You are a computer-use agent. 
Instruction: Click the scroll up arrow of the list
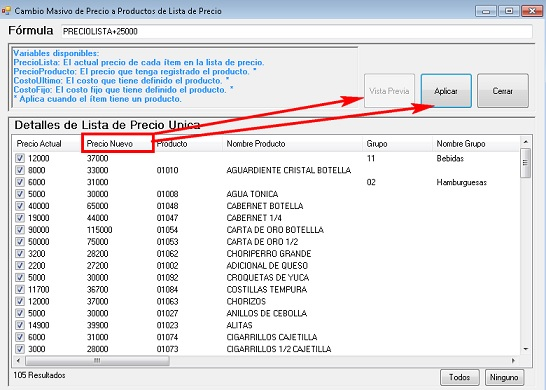tap(525, 142)
